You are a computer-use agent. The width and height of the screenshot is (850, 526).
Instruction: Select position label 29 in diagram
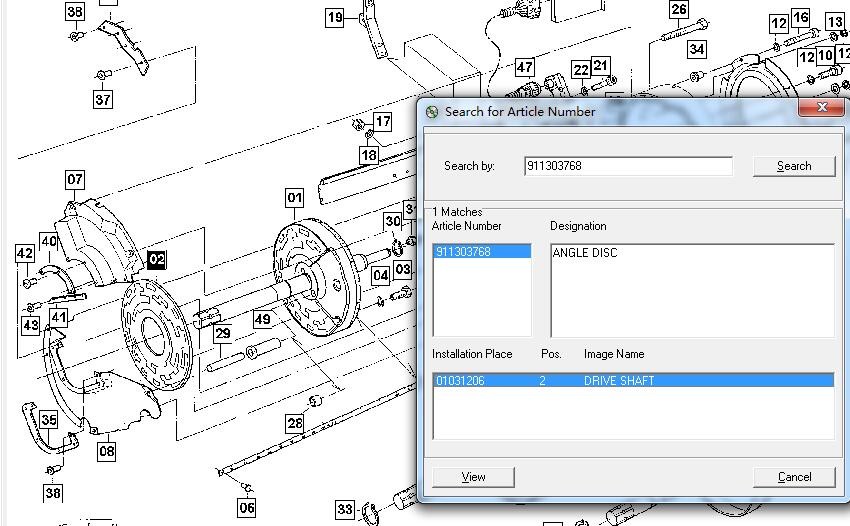(x=222, y=333)
